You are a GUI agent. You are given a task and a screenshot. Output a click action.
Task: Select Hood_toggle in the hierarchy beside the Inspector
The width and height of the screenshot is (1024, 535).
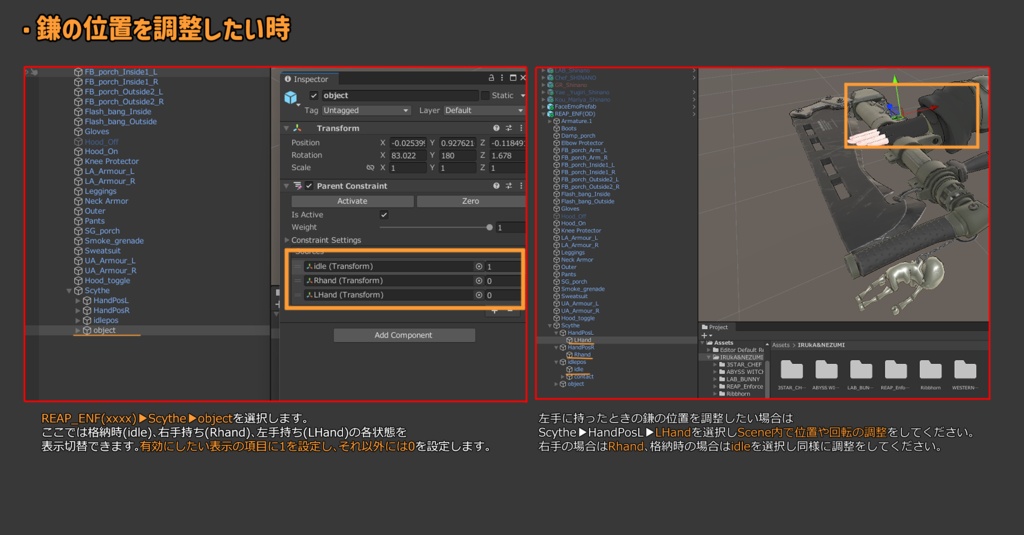(x=107, y=281)
